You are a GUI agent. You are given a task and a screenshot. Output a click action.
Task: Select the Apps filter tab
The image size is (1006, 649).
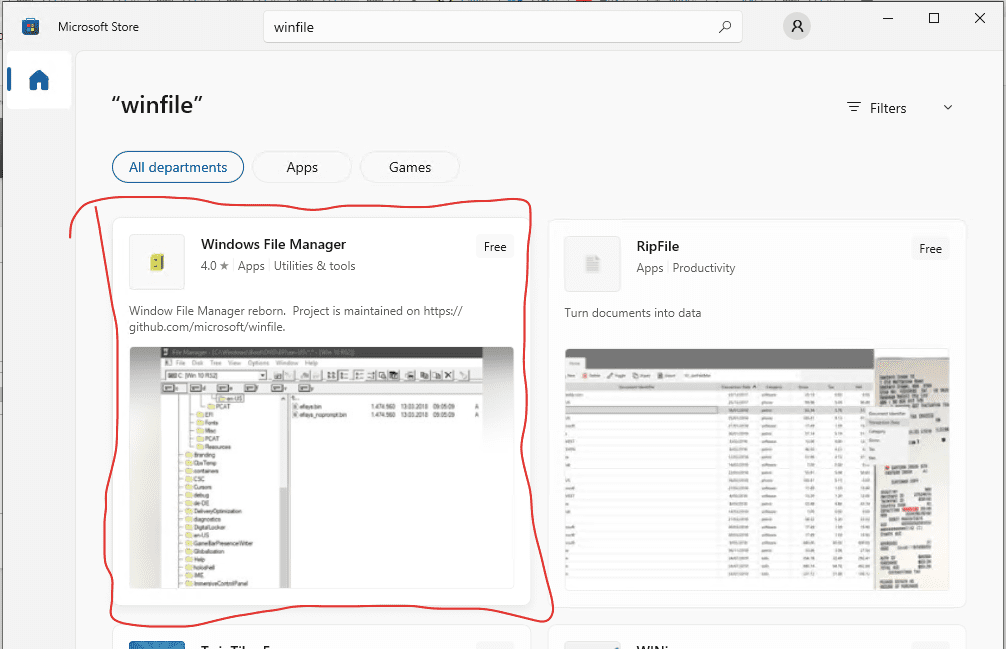tap(302, 167)
